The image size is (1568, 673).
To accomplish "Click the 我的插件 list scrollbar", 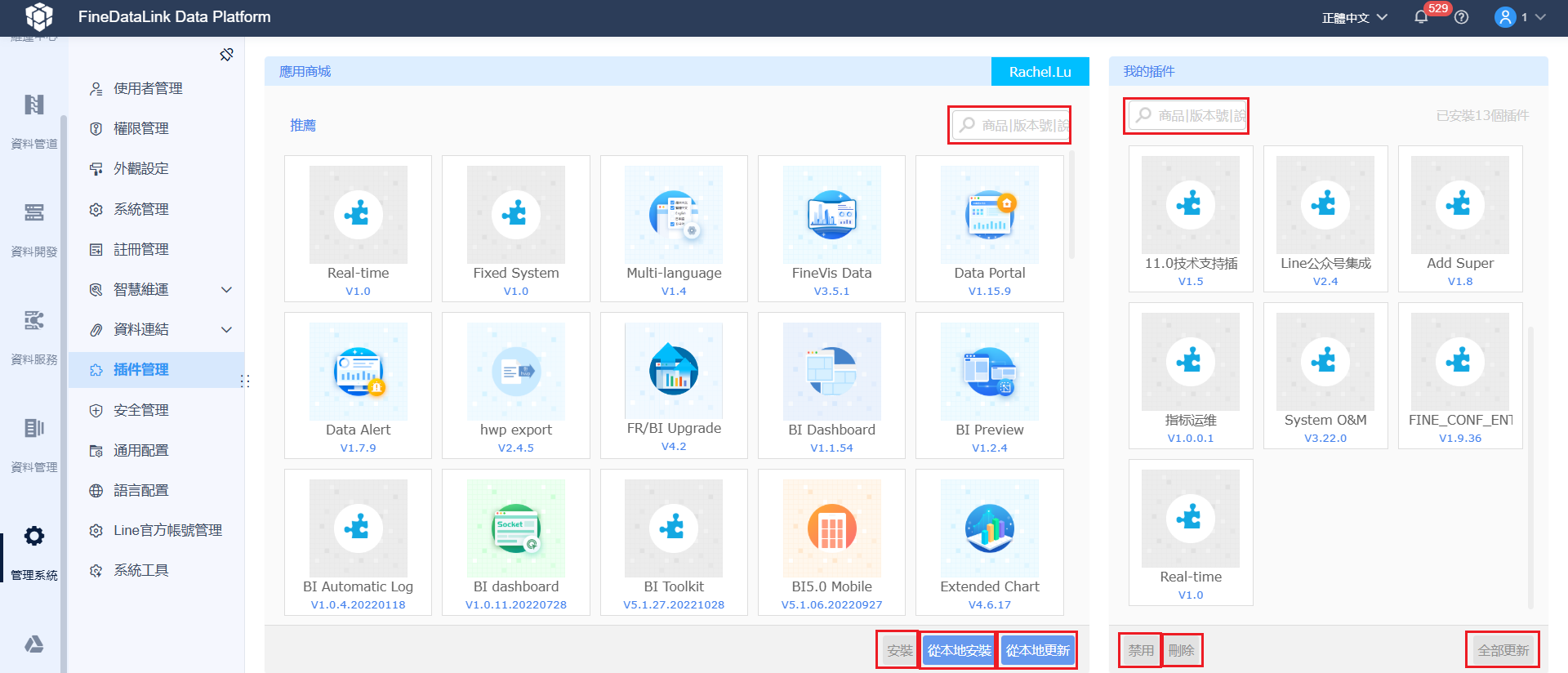I will [x=1530, y=466].
